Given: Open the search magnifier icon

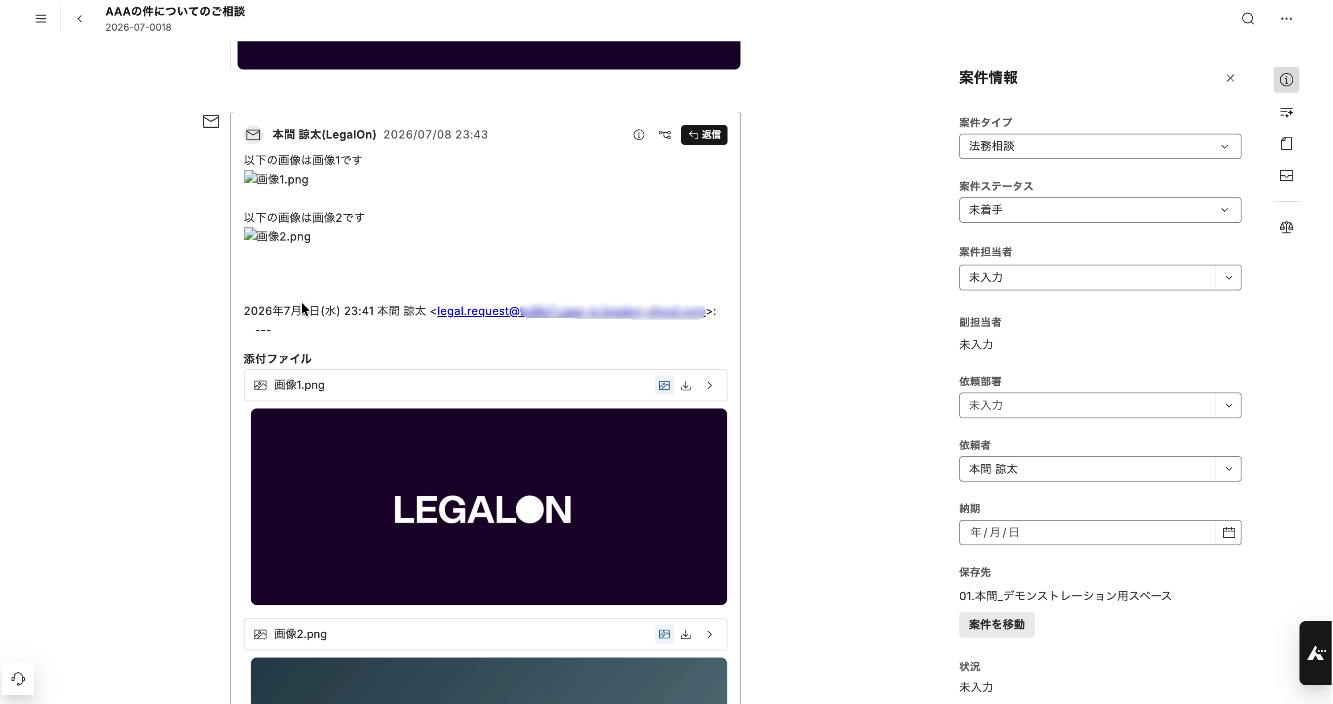Looking at the screenshot, I should point(1248,19).
